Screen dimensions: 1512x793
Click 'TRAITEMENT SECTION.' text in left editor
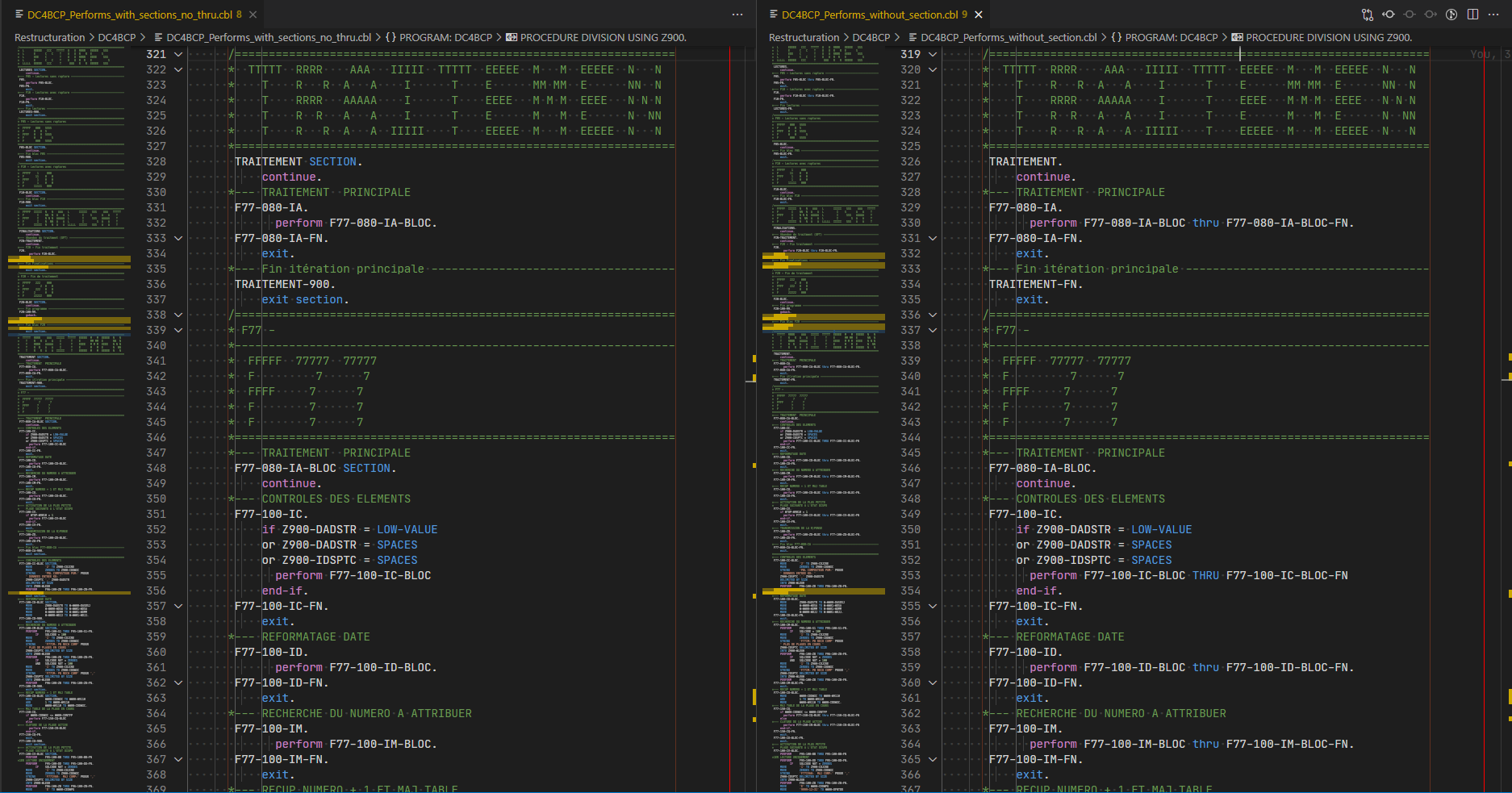point(299,161)
